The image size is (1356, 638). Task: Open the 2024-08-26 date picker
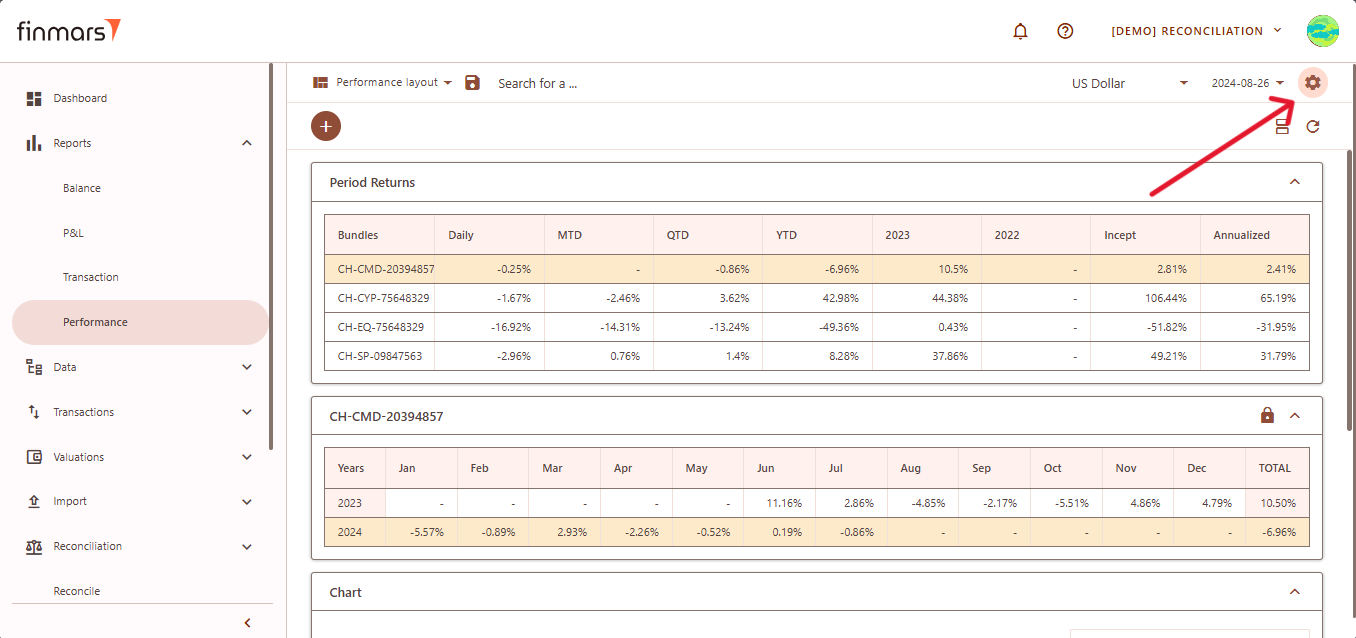pos(1247,83)
